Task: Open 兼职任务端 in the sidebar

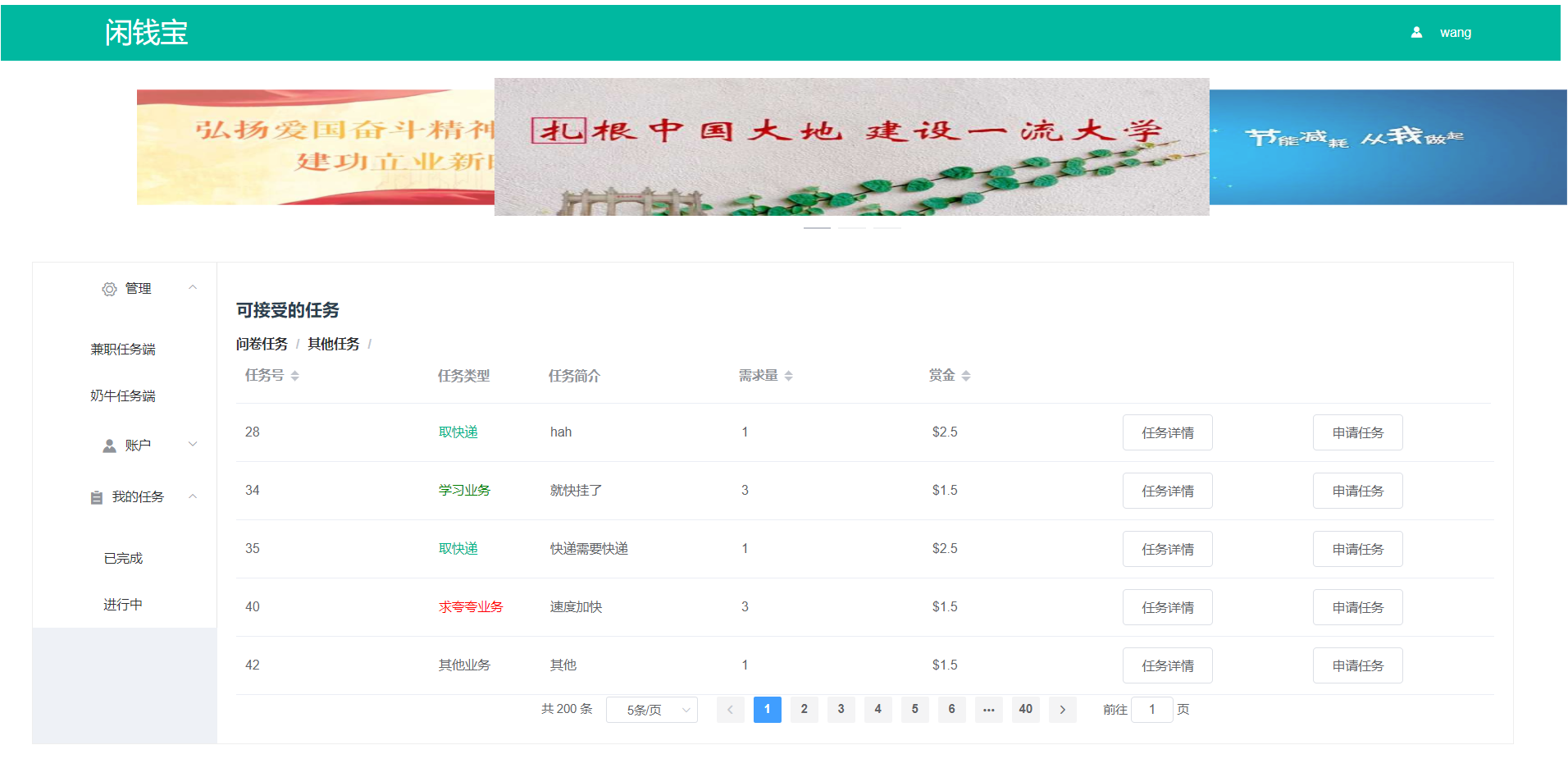Action: 123,350
